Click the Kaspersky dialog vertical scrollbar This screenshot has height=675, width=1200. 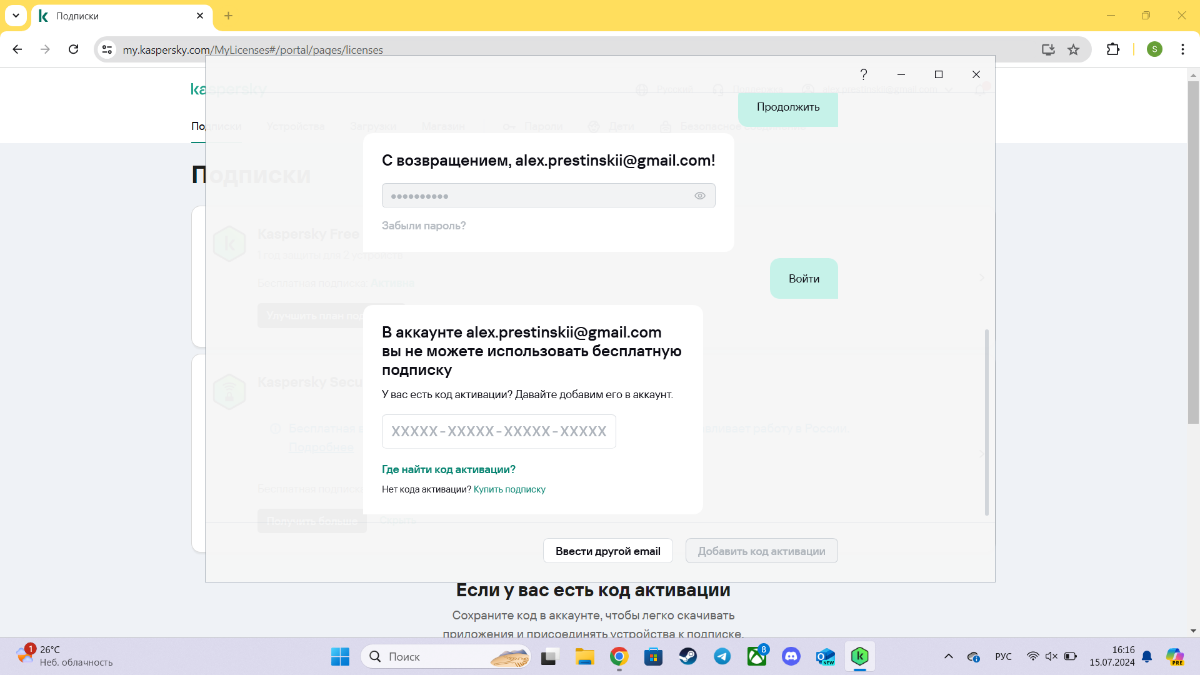[x=987, y=421]
